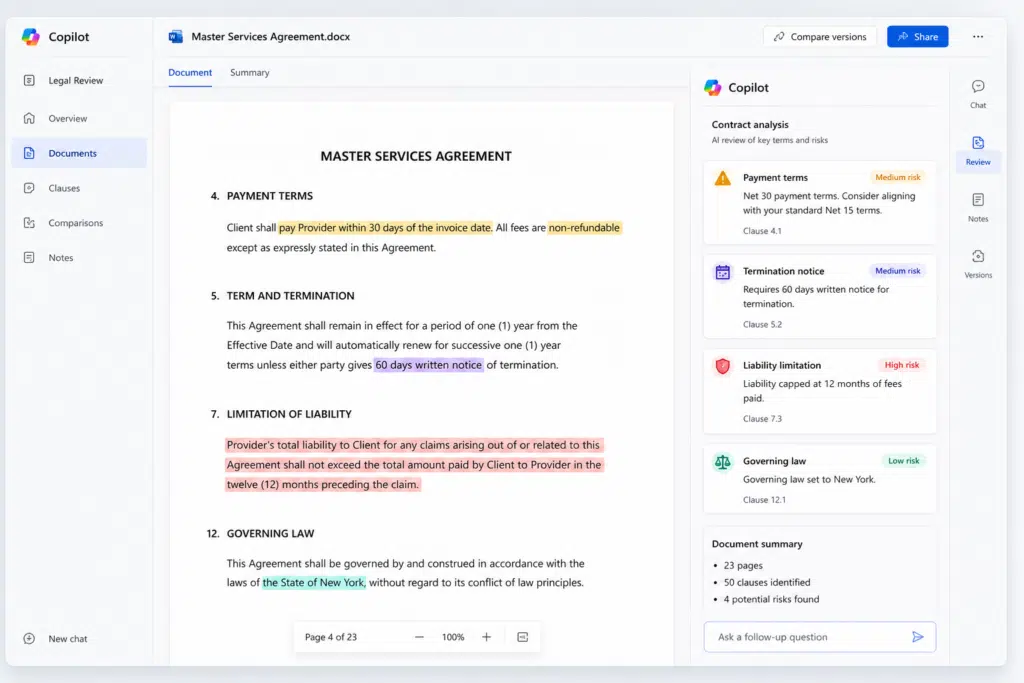Screen dimensions: 1024x683
Task: Open the Liability limitation card title
Action: tap(782, 365)
